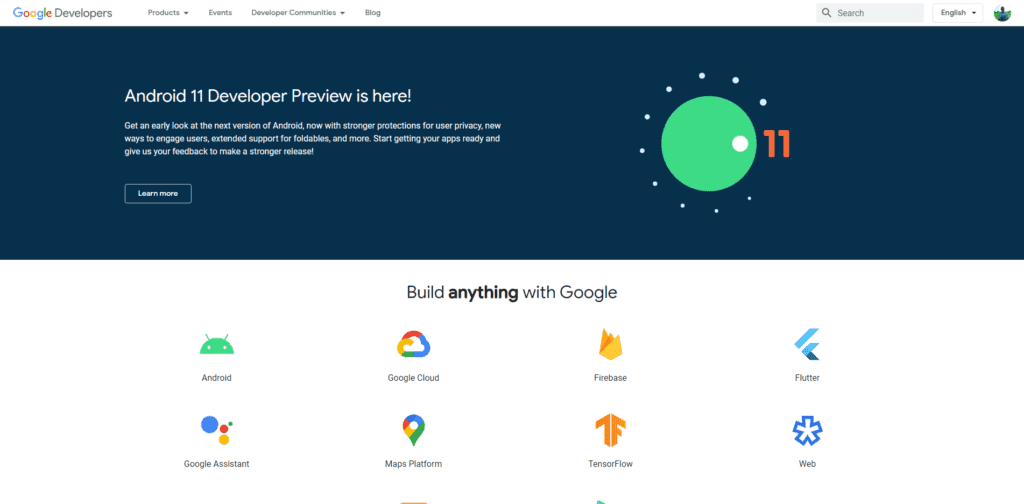Viewport: 1024px width, 504px height.
Task: Click the Maps Platform pin icon
Action: 413,430
